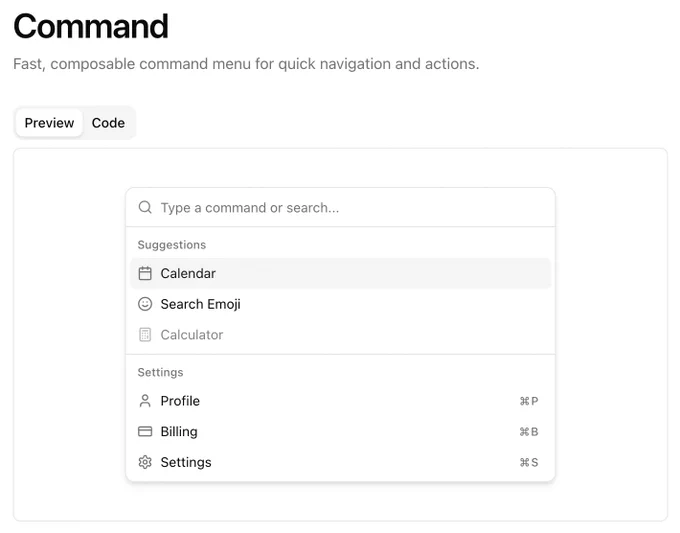680x533 pixels.
Task: Click the gear icon beside Settings
Action: (x=145, y=462)
